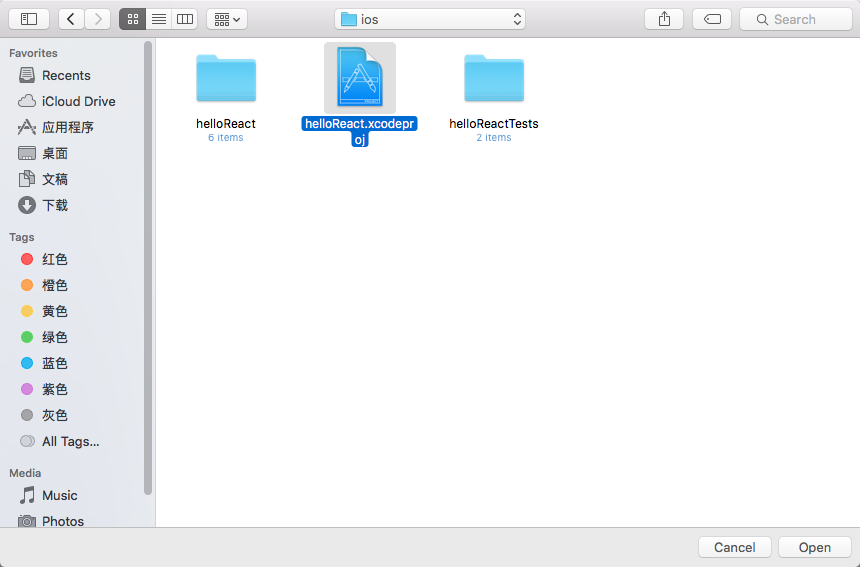Switch to column view mode

tap(185, 19)
